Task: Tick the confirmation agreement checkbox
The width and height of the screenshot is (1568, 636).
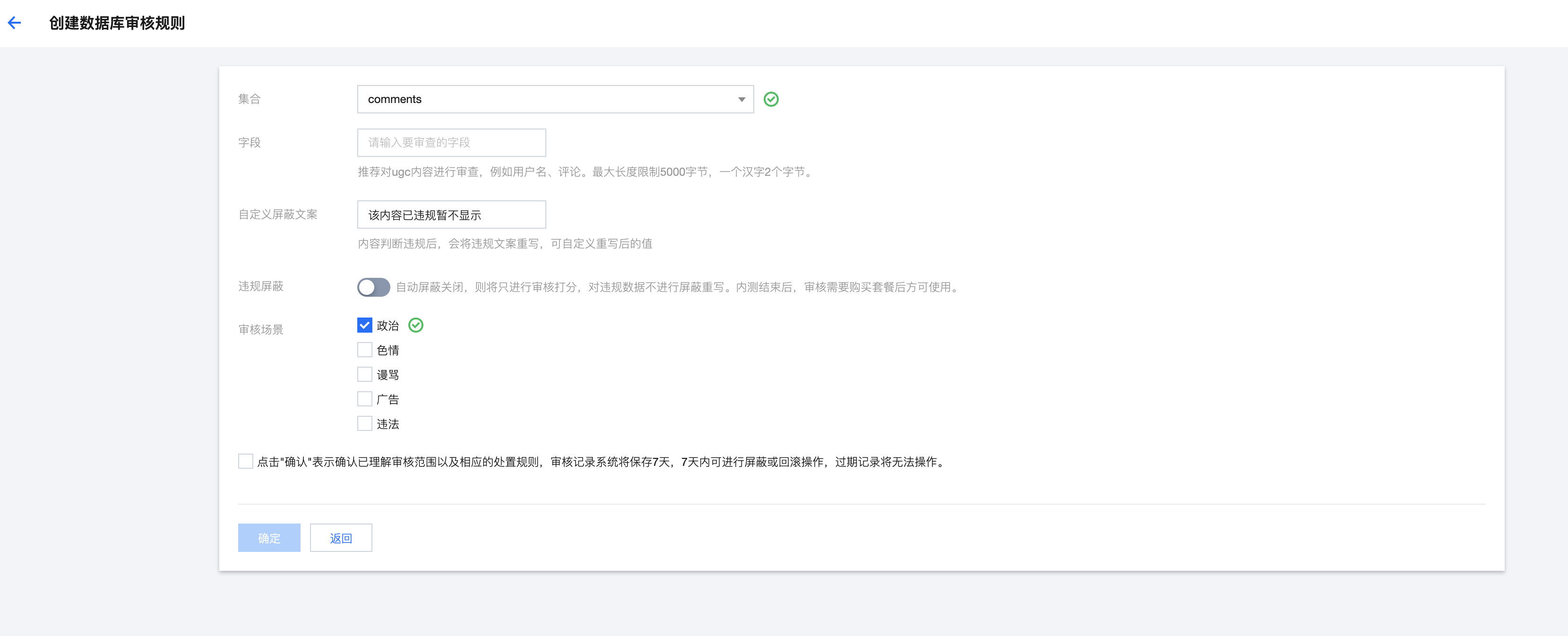Action: (245, 461)
